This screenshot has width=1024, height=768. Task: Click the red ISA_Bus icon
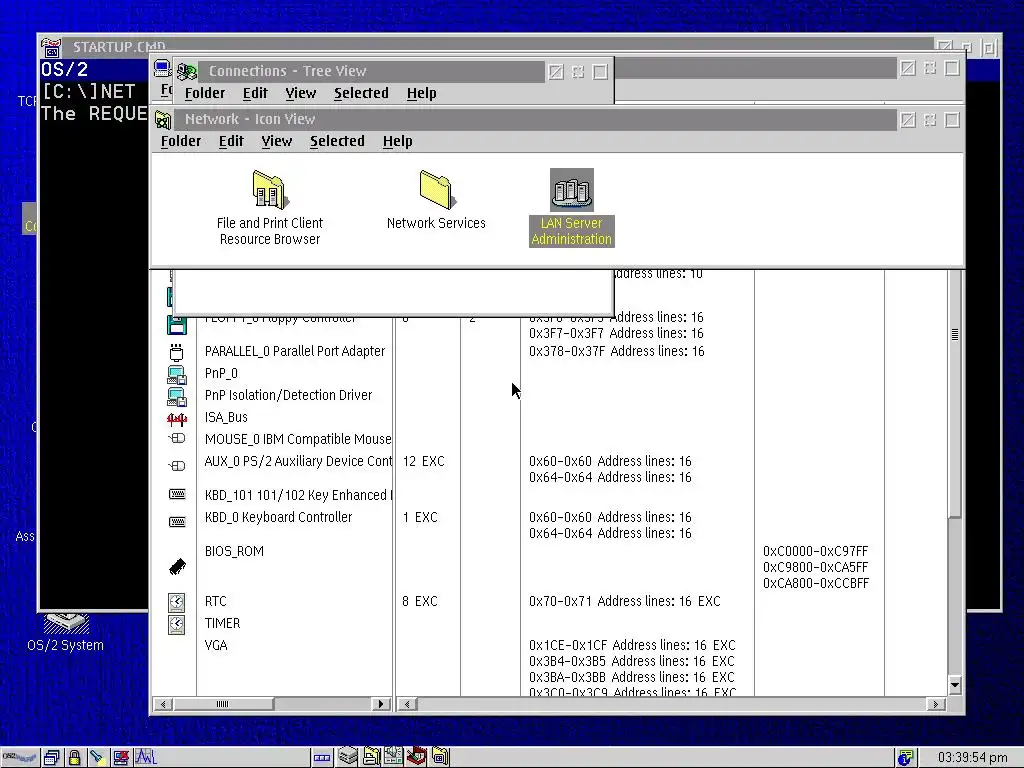[x=177, y=419]
